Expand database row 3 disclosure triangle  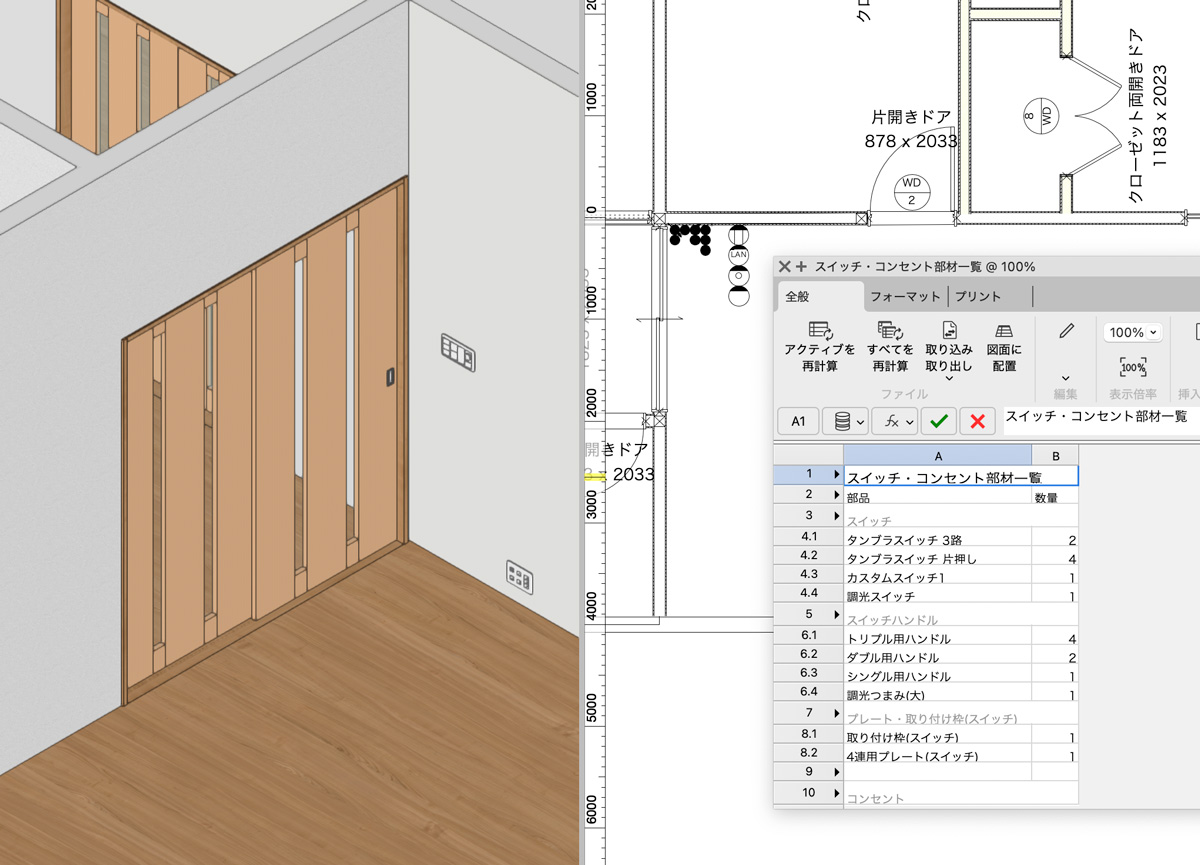[x=836, y=515]
